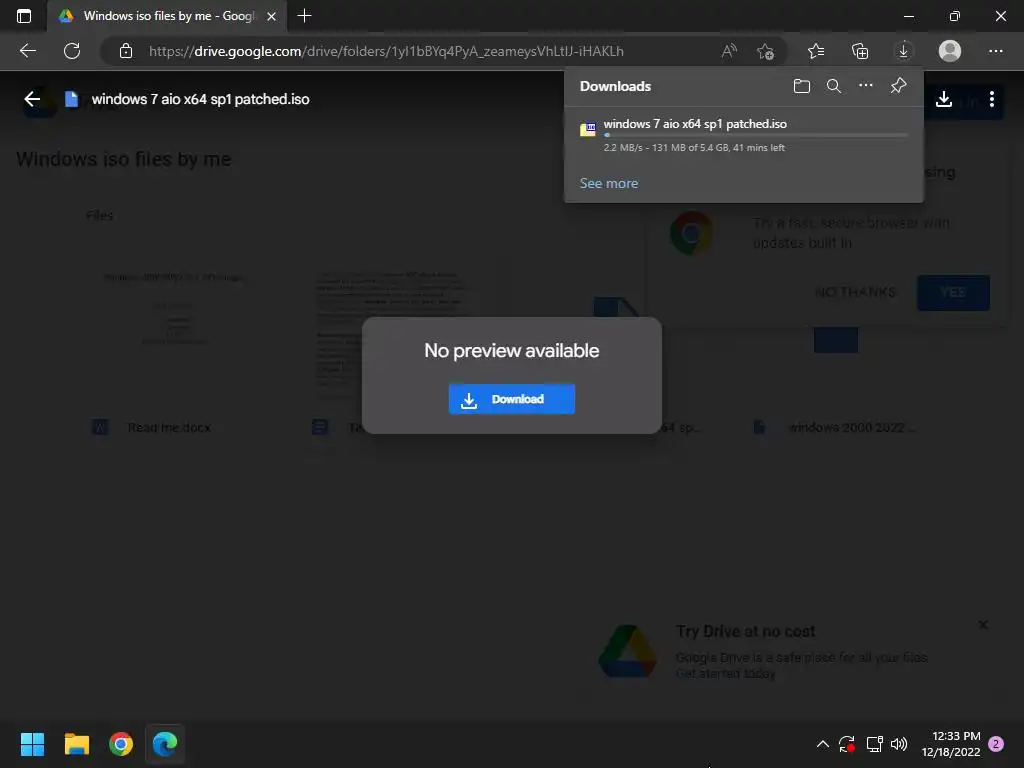This screenshot has height=768, width=1024.
Task: Open File Explorer from taskbar
Action: (x=76, y=744)
